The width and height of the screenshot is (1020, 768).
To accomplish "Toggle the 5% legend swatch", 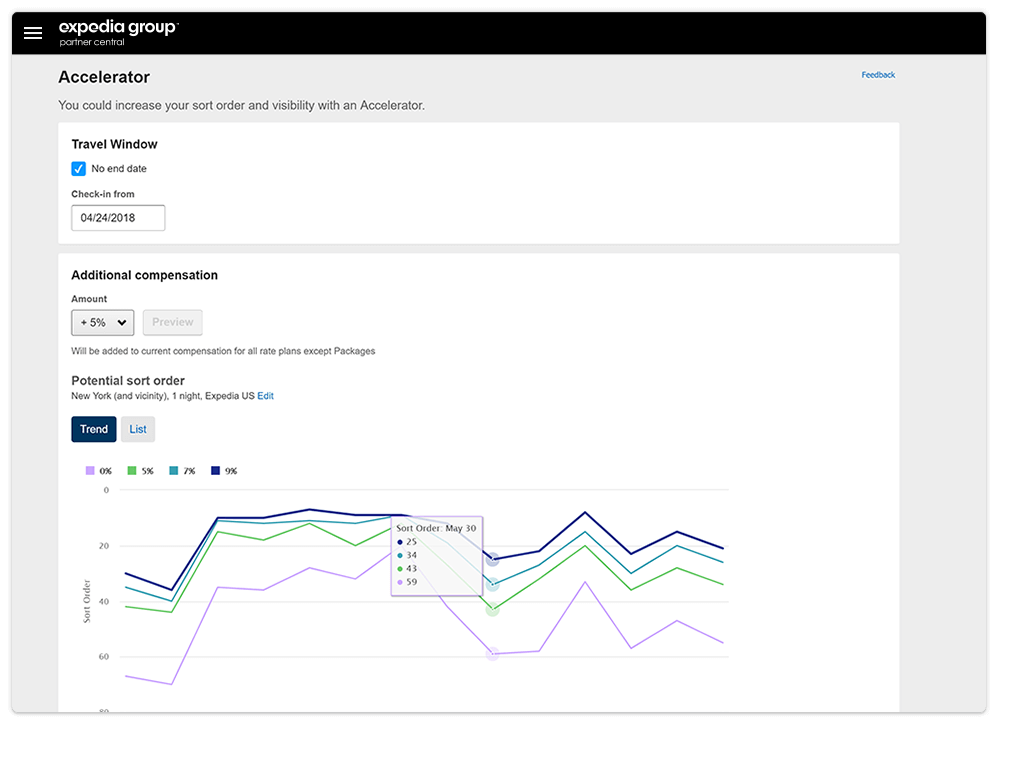I will [x=132, y=471].
